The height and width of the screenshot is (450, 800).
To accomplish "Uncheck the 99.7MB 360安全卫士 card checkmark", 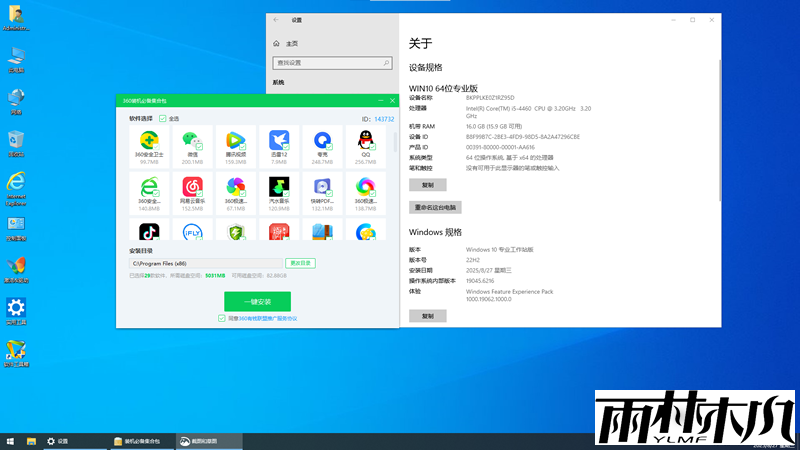I will 156,147.
